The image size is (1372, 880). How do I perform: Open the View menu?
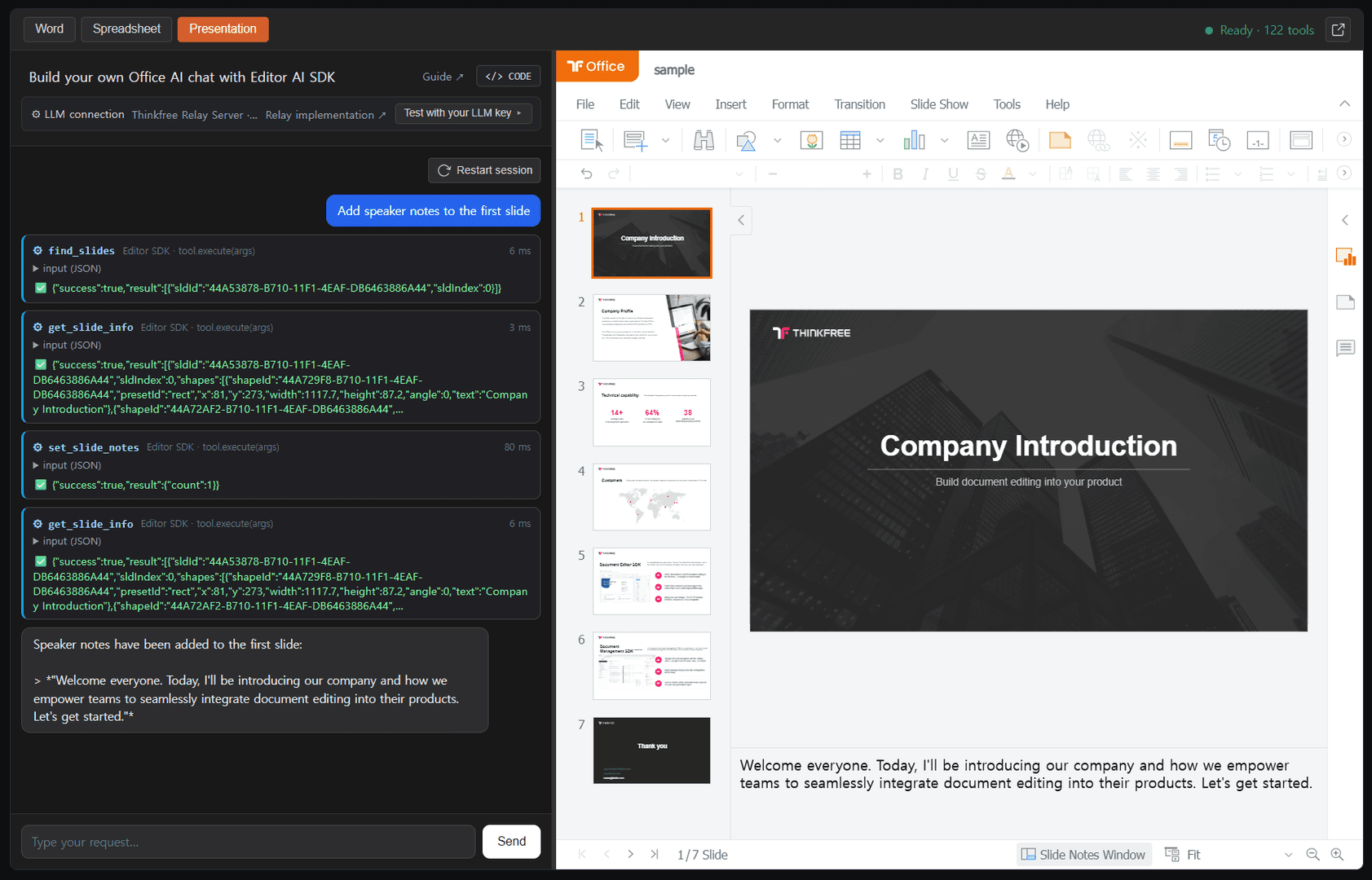[x=677, y=104]
